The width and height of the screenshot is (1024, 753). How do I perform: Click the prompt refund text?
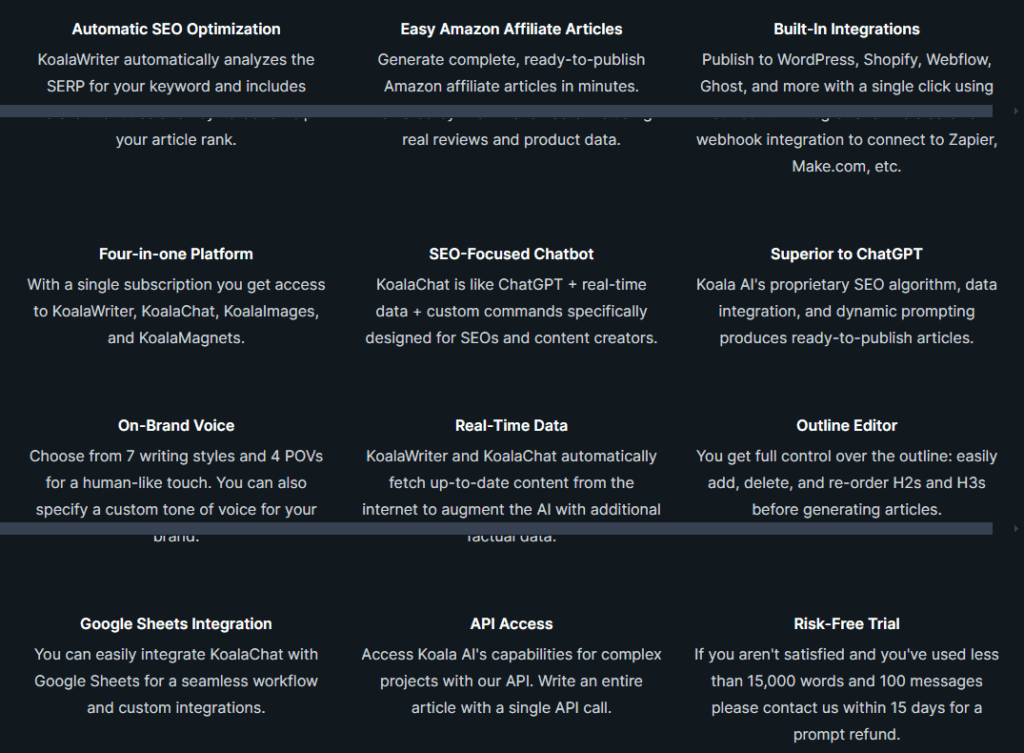(x=846, y=735)
